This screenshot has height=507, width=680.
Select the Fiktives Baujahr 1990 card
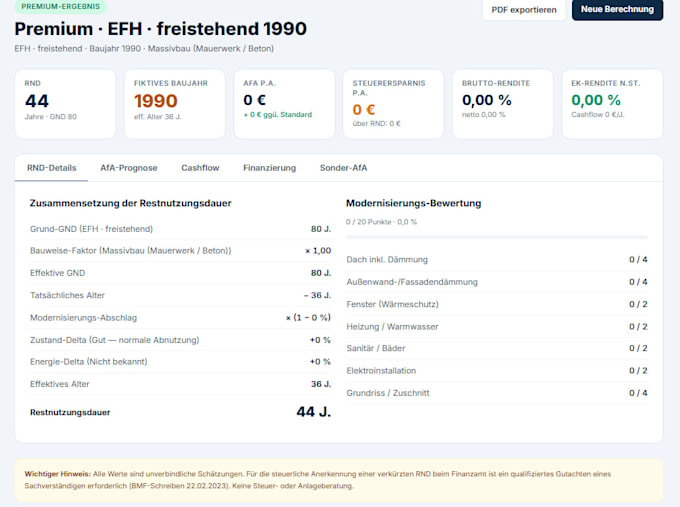175,104
